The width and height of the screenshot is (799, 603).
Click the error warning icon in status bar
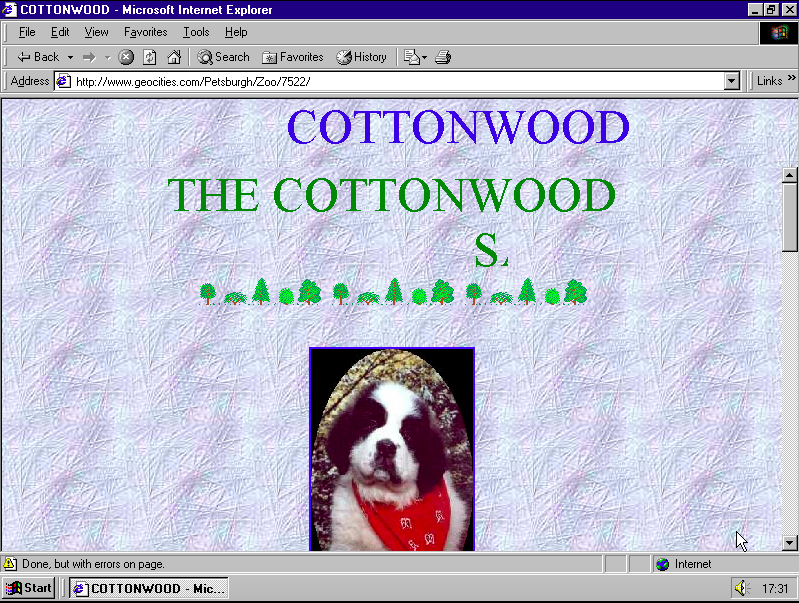pos(10,564)
